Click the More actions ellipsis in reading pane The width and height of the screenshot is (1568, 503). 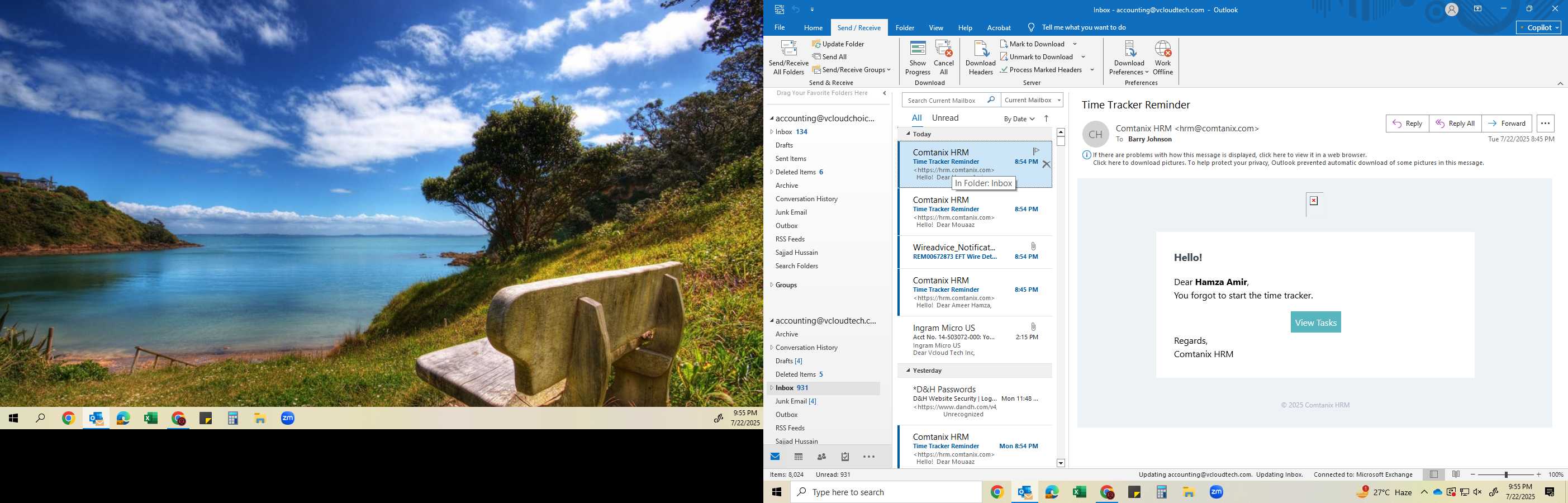1545,123
